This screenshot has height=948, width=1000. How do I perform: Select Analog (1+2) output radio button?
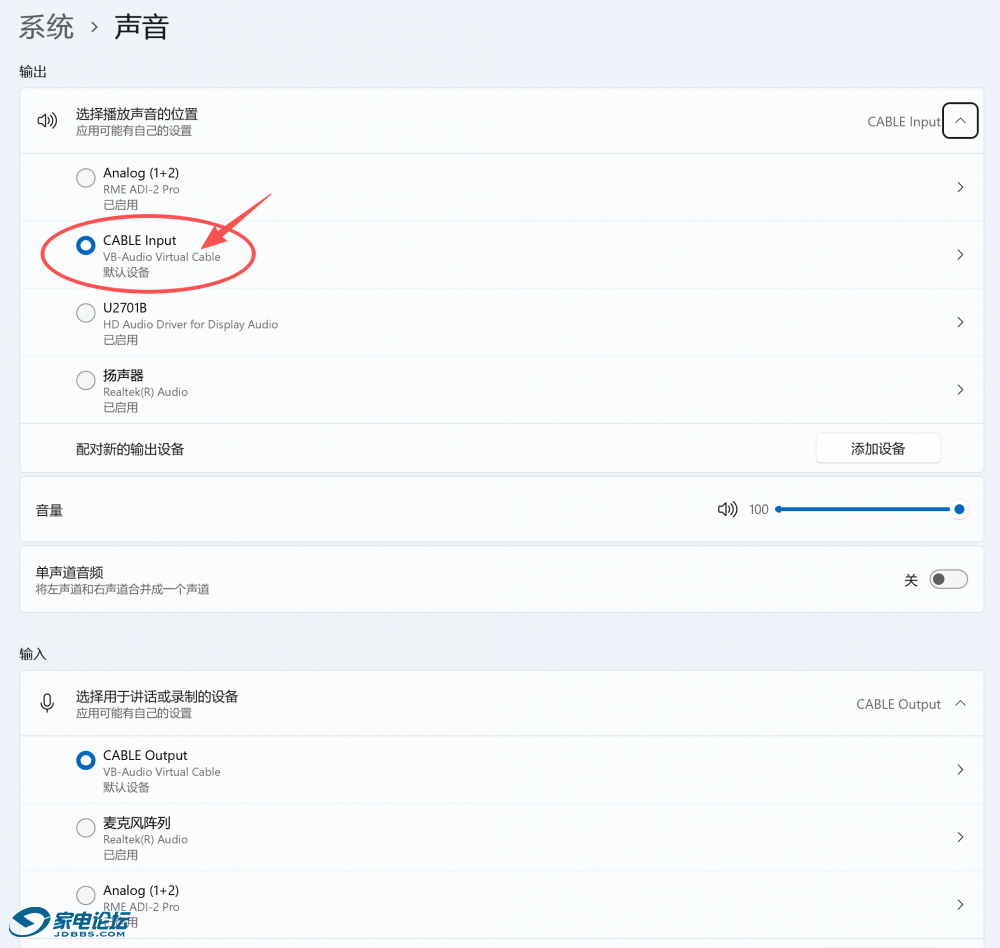click(85, 177)
